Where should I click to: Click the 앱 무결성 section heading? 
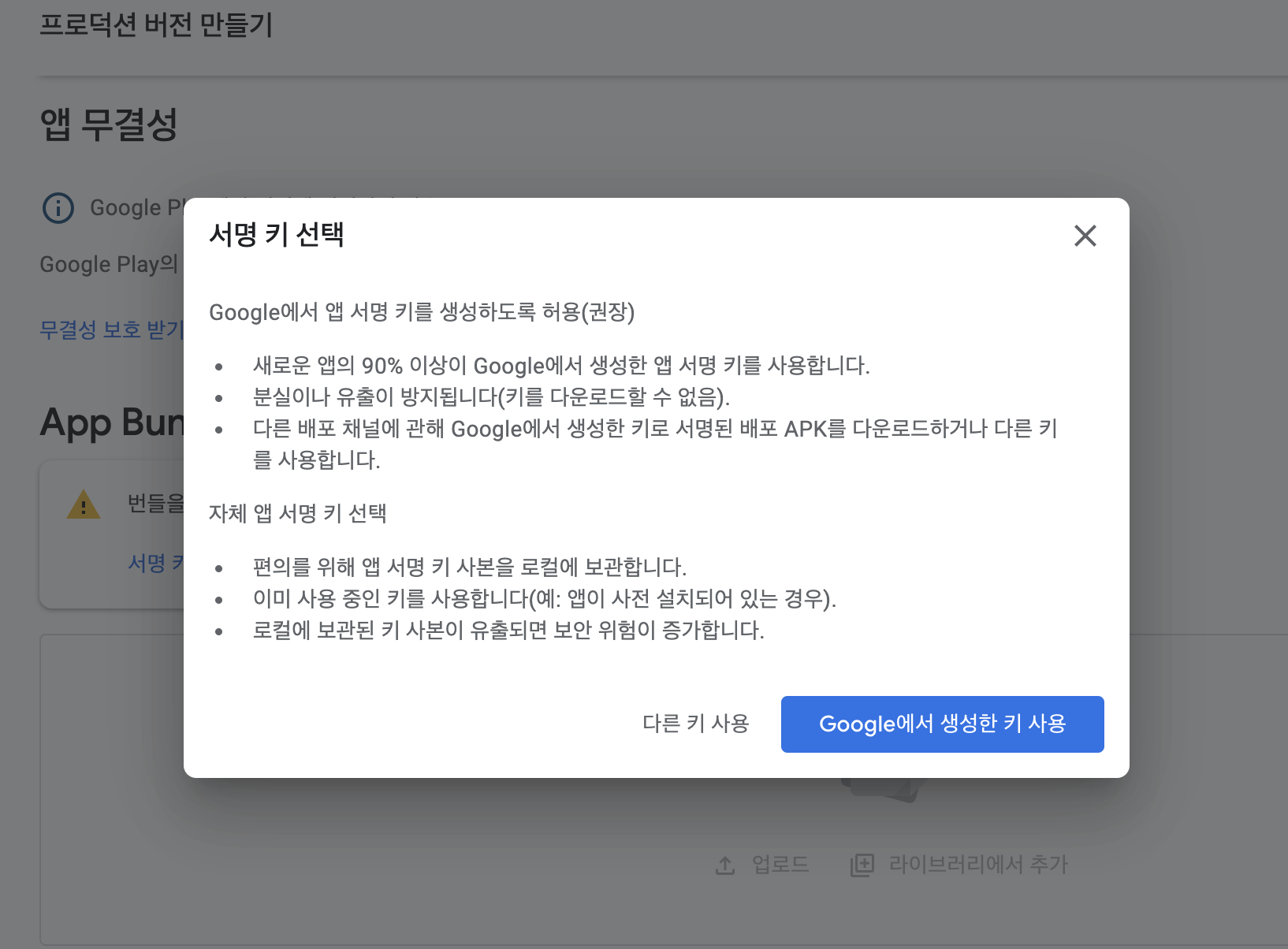pyautogui.click(x=109, y=125)
